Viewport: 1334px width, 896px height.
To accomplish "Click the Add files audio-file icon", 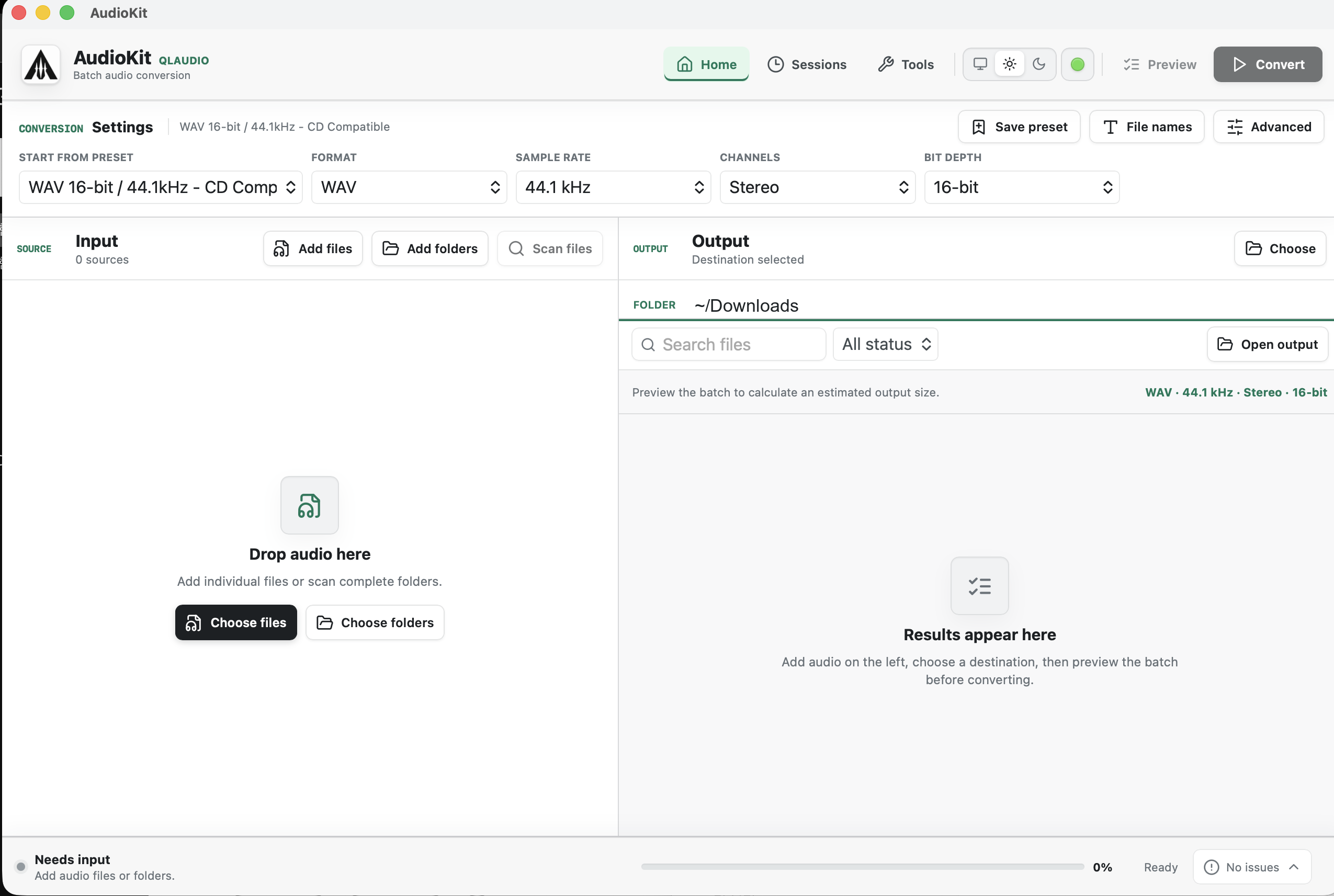I will click(280, 248).
